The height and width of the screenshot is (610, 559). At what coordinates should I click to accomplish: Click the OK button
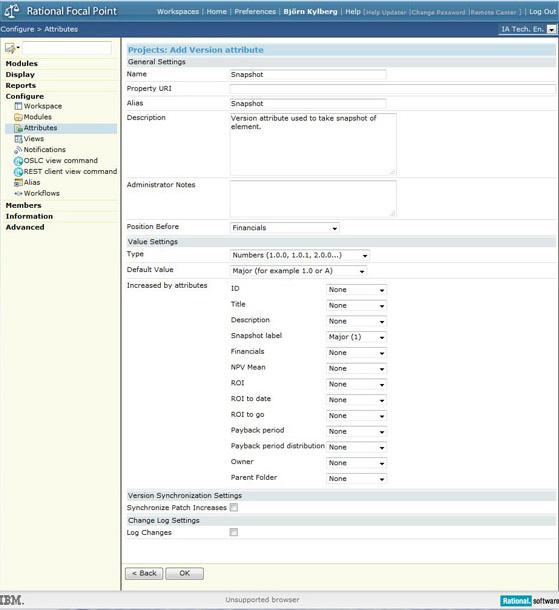pyautogui.click(x=184, y=573)
